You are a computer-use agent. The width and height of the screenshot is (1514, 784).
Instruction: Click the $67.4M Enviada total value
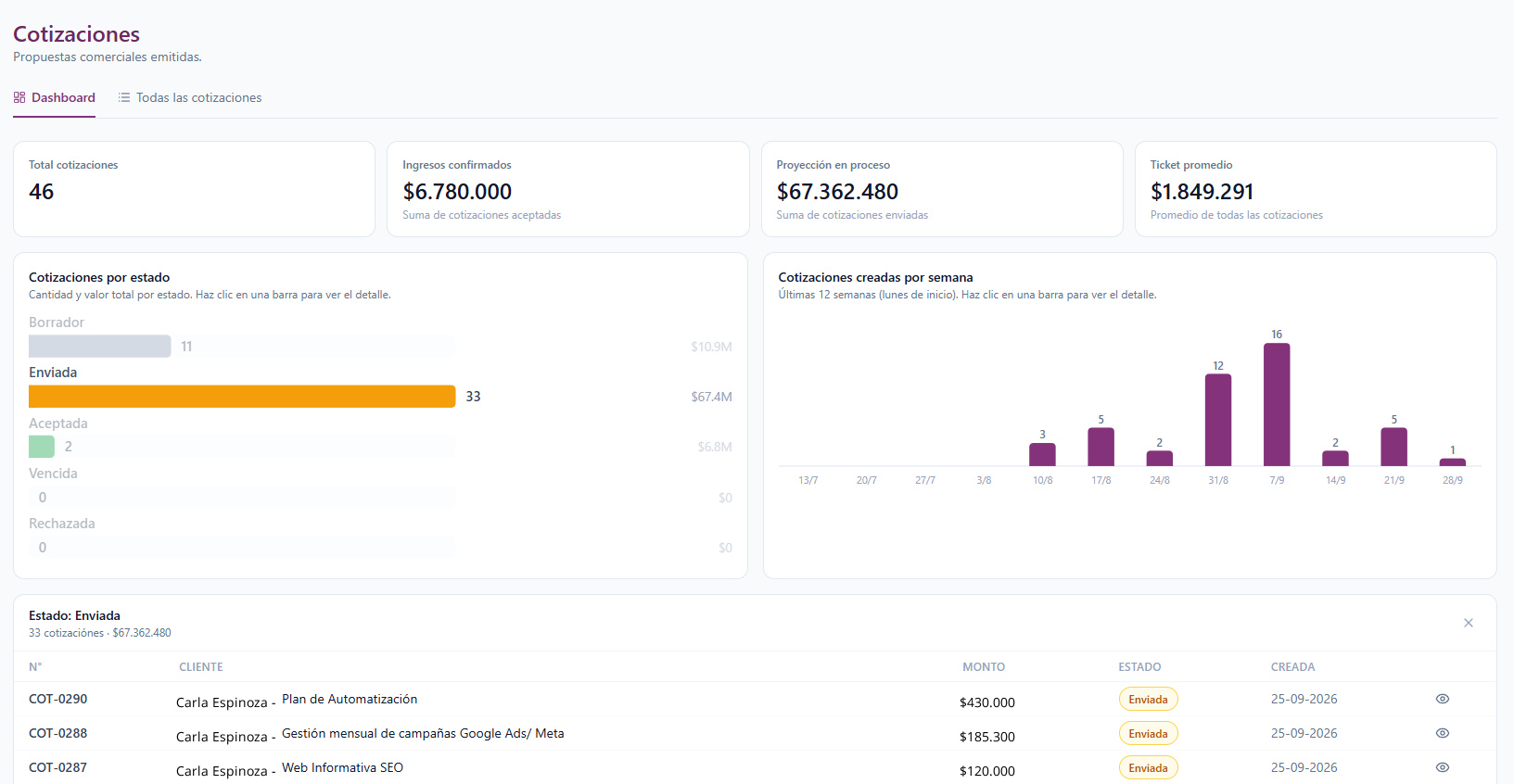pos(711,397)
